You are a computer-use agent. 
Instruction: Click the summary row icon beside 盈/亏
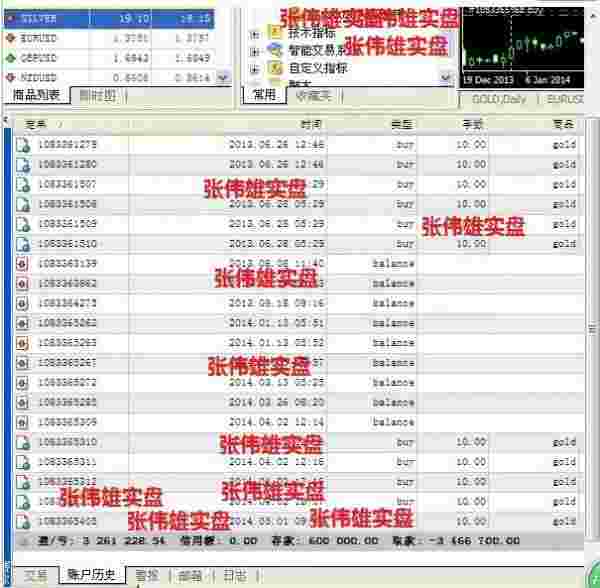coord(24,541)
